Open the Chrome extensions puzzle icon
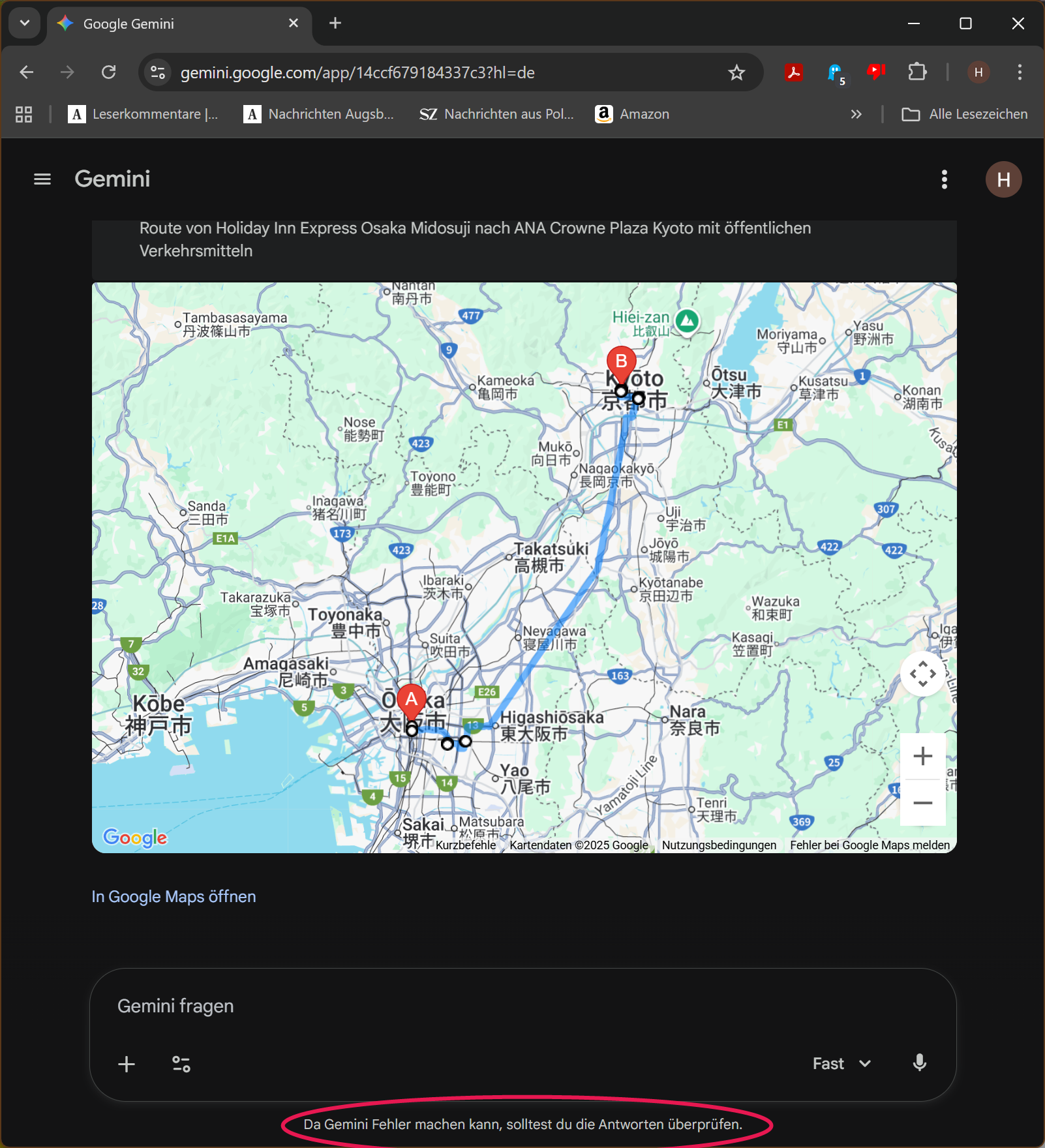This screenshot has width=1045, height=1148. coord(917,72)
